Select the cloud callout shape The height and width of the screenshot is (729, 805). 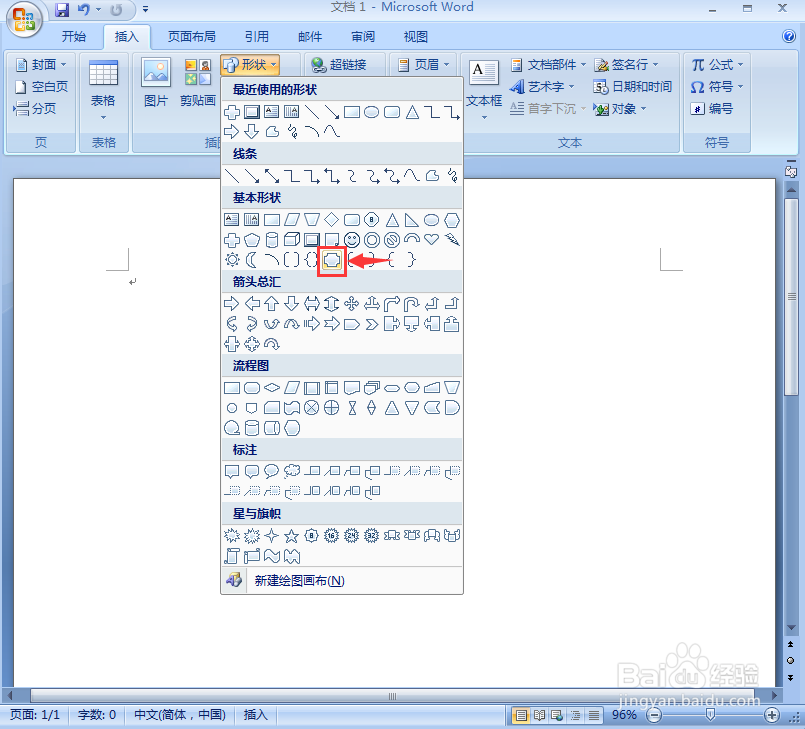pyautogui.click(x=292, y=471)
